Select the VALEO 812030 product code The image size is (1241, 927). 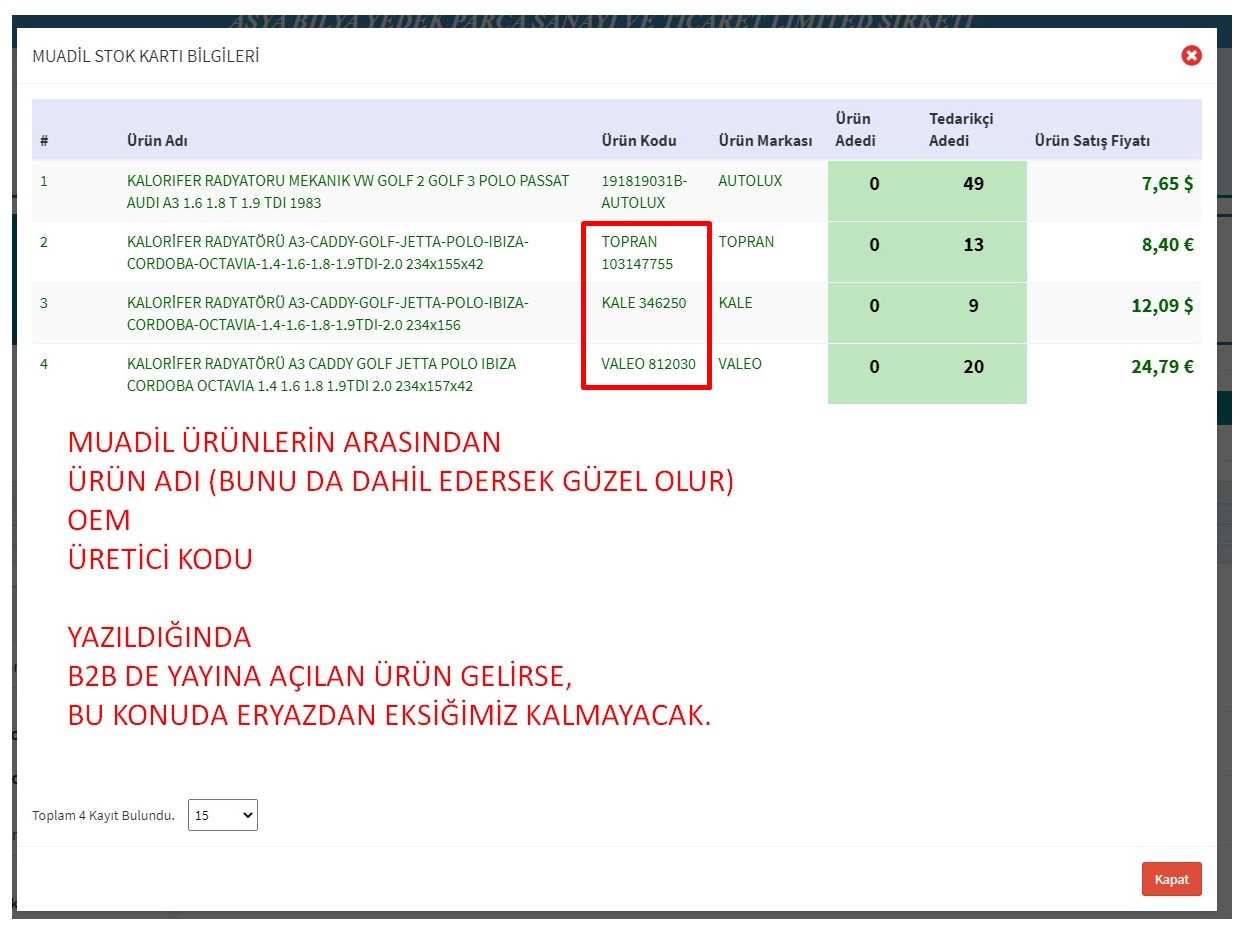[648, 364]
